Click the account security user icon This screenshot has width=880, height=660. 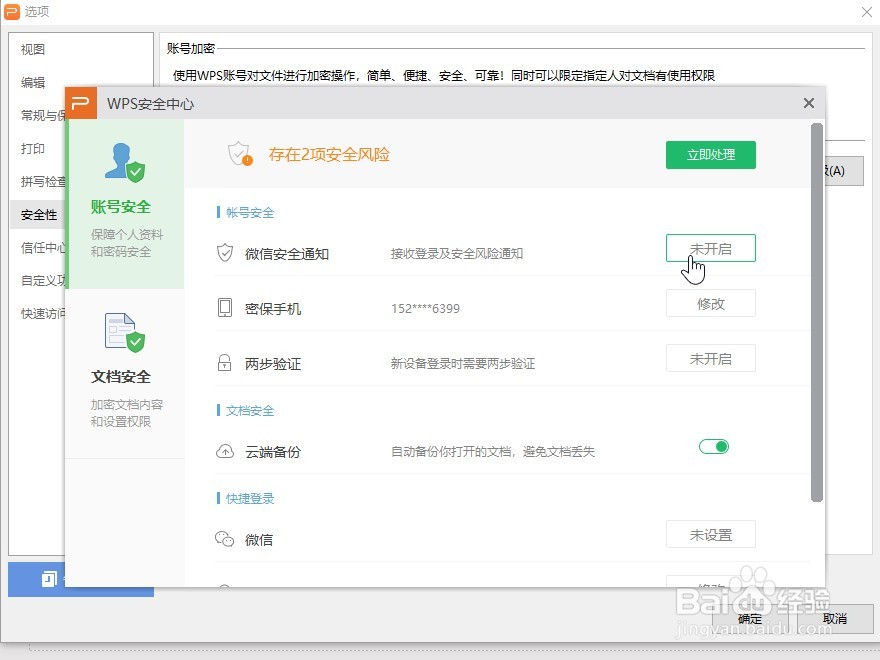(125, 163)
